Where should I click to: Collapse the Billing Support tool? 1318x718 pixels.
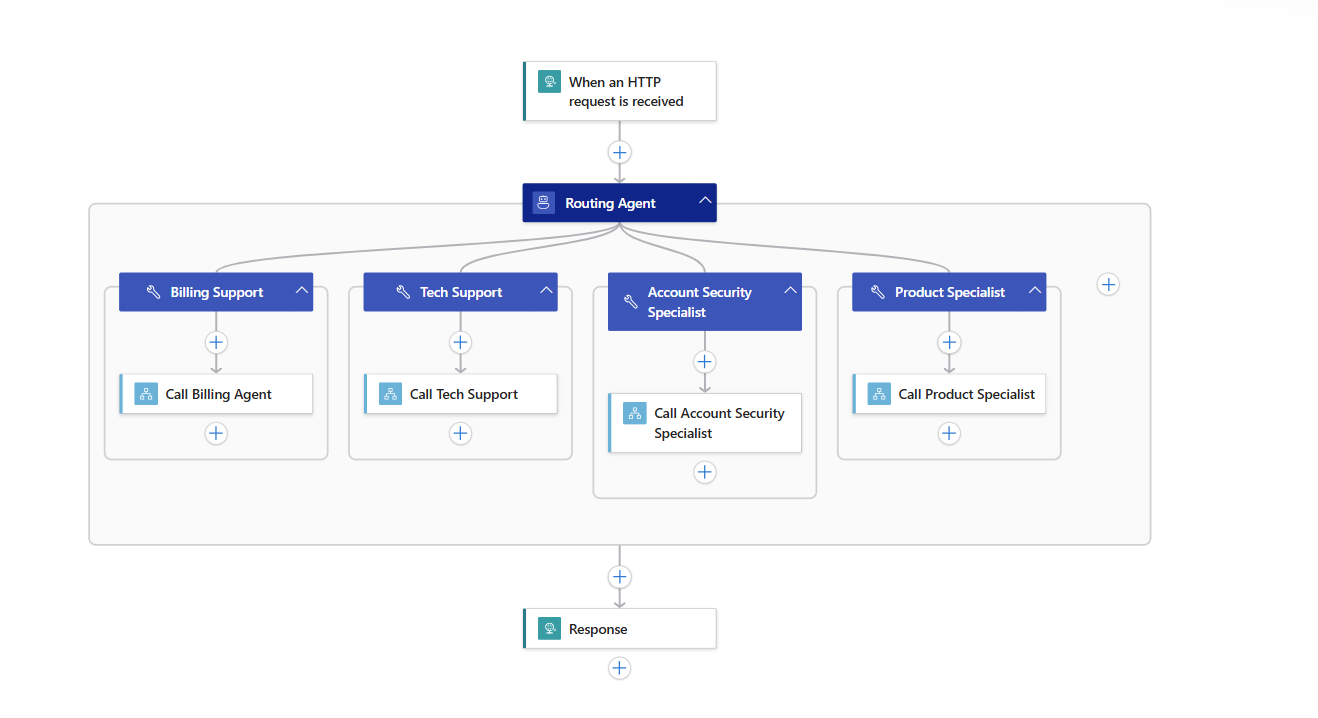(x=301, y=291)
